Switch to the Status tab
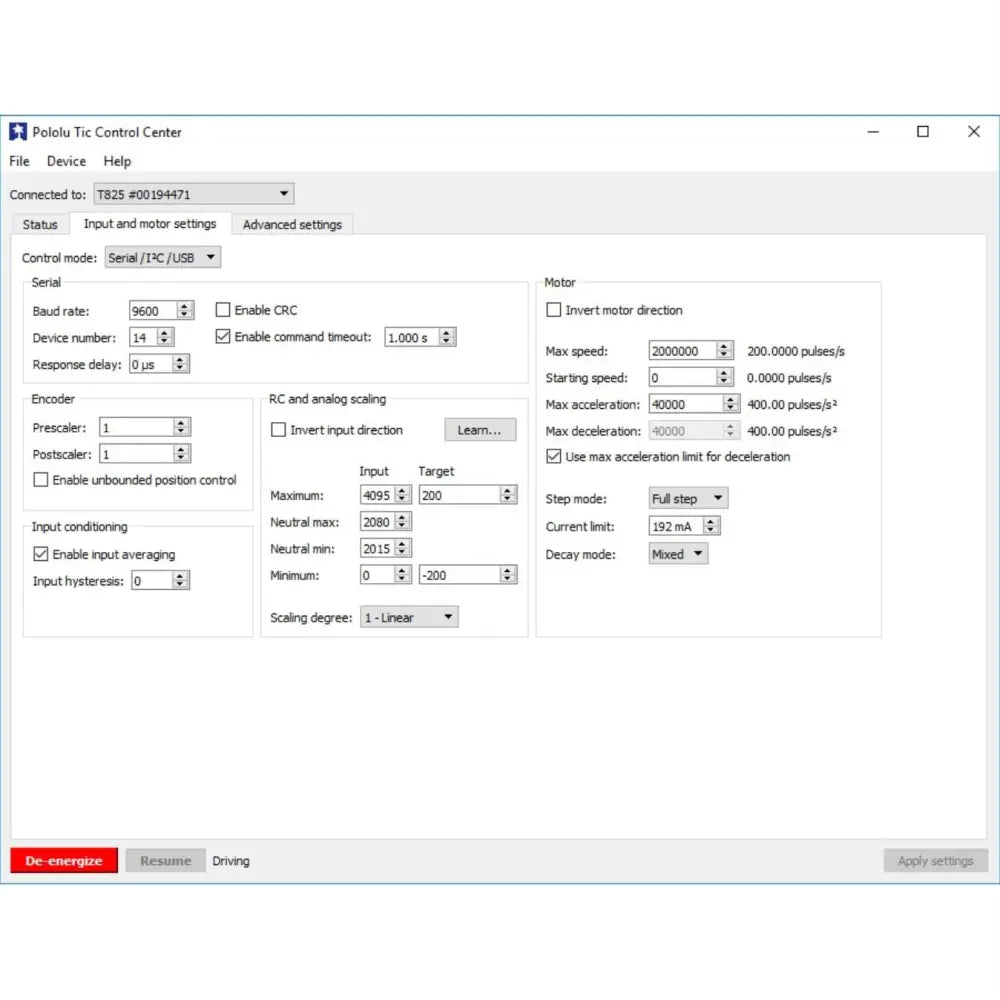This screenshot has height=1000, width=1000. pos(40,225)
